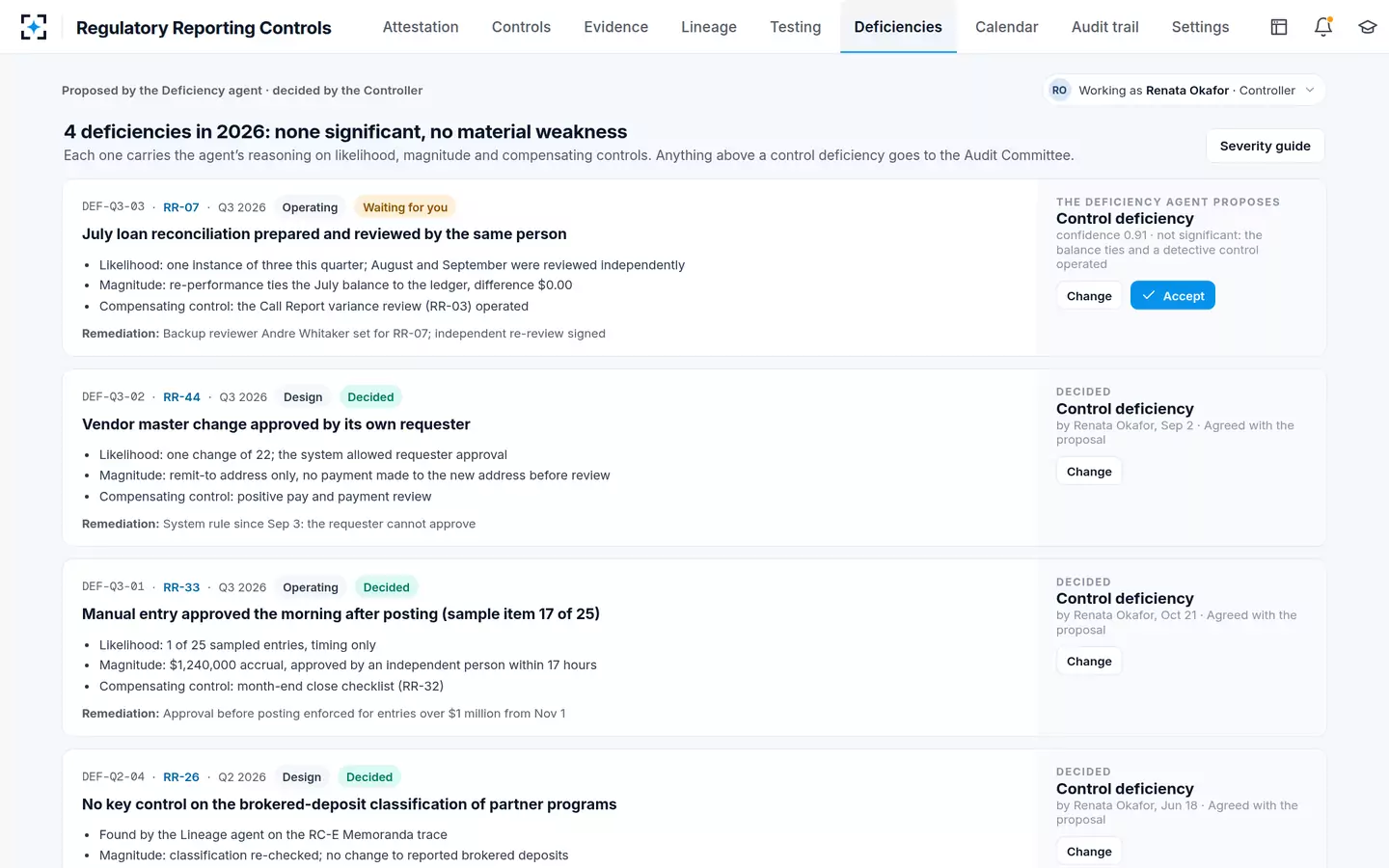Click the 'Waiting for you' status badge
The height and width of the screenshot is (868, 1389).
405,207
